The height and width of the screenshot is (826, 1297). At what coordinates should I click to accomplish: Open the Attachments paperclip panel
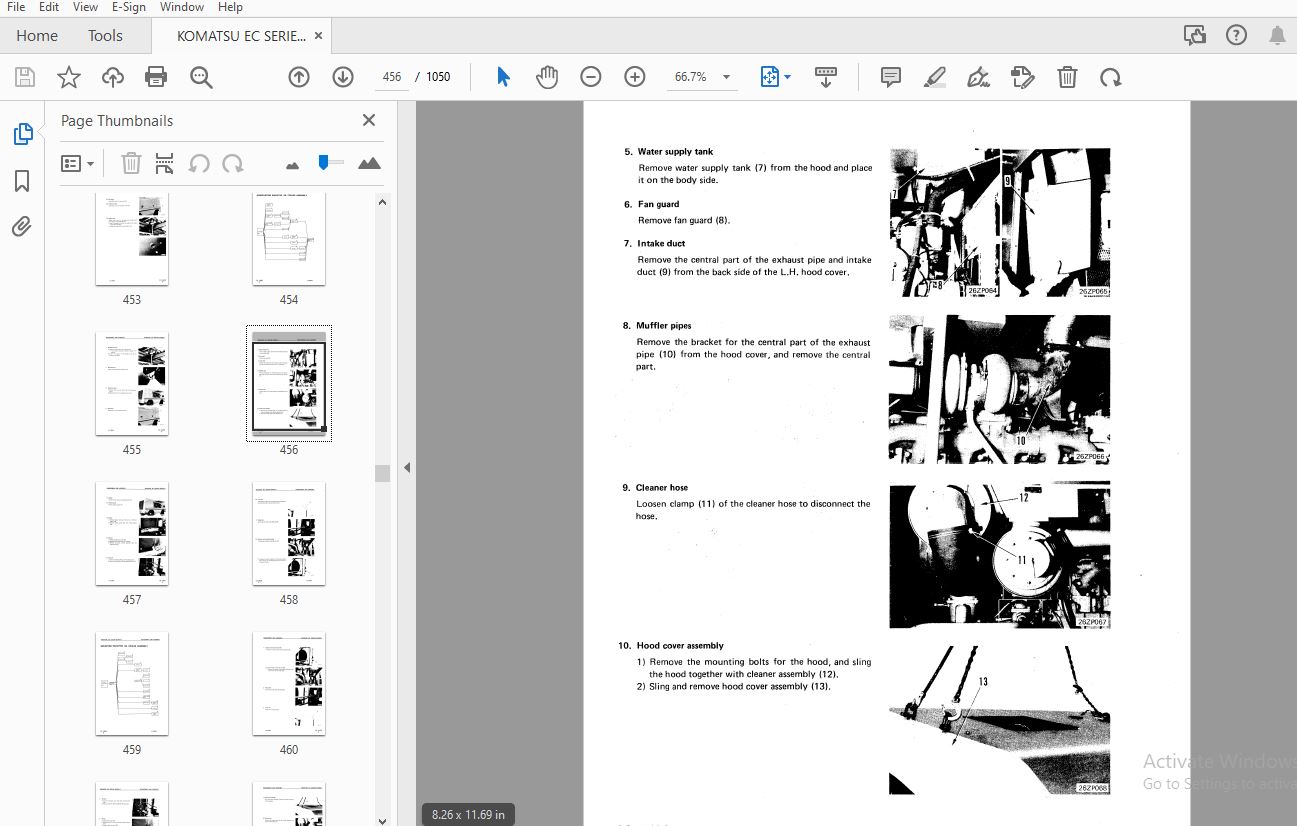coord(22,227)
